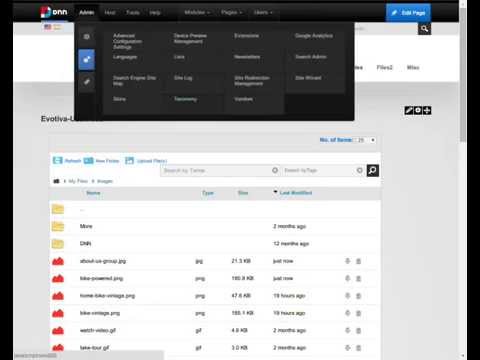Open the No. of Items dropdown
Image resolution: width=480 pixels, height=360 pixels.
pyautogui.click(x=366, y=140)
